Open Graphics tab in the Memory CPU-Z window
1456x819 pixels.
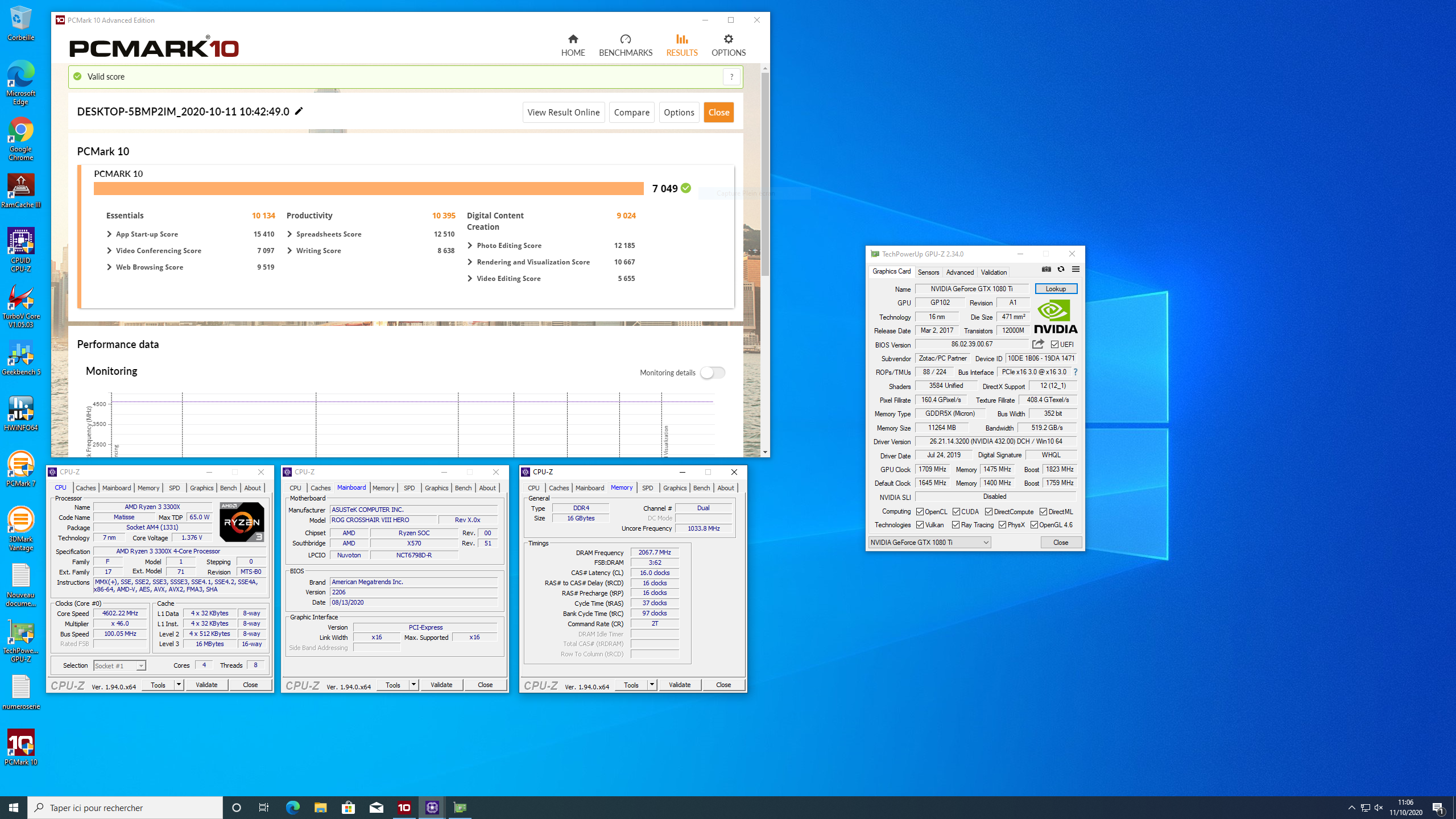point(675,488)
